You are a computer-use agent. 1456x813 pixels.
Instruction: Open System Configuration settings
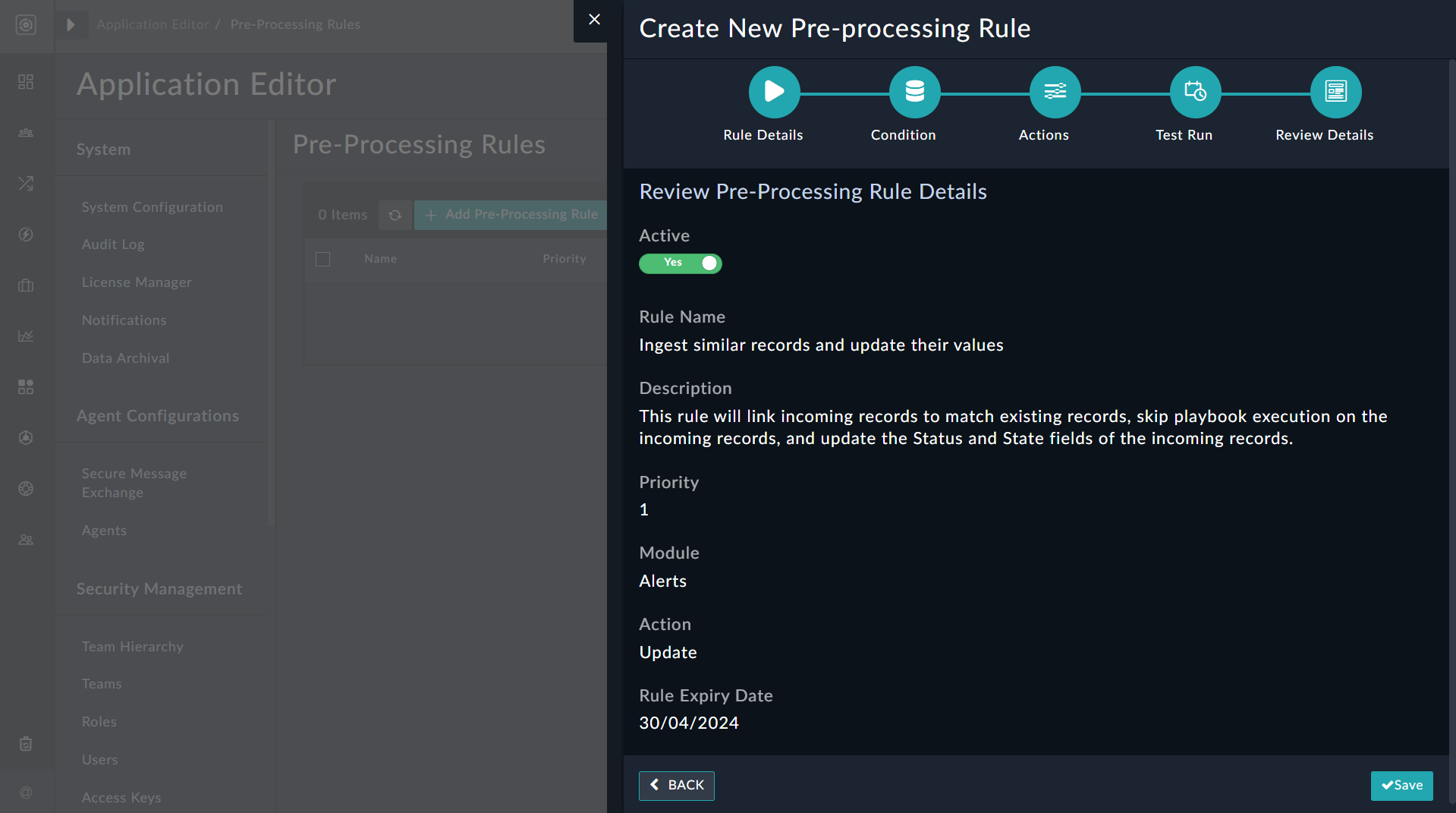tap(152, 206)
